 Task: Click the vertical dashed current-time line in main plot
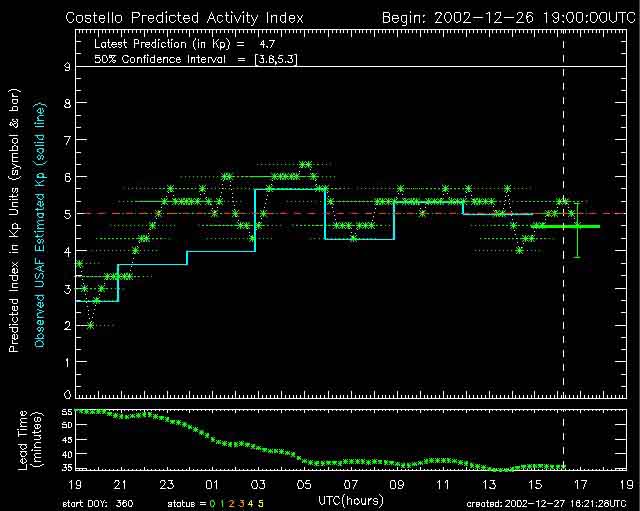564,150
